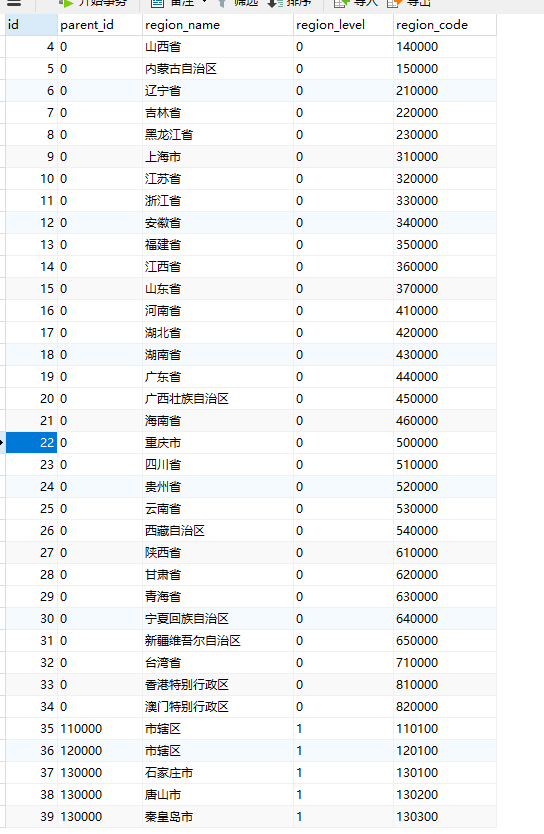This screenshot has width=544, height=834.
Task: Click the region_name column header
Action: click(217, 25)
